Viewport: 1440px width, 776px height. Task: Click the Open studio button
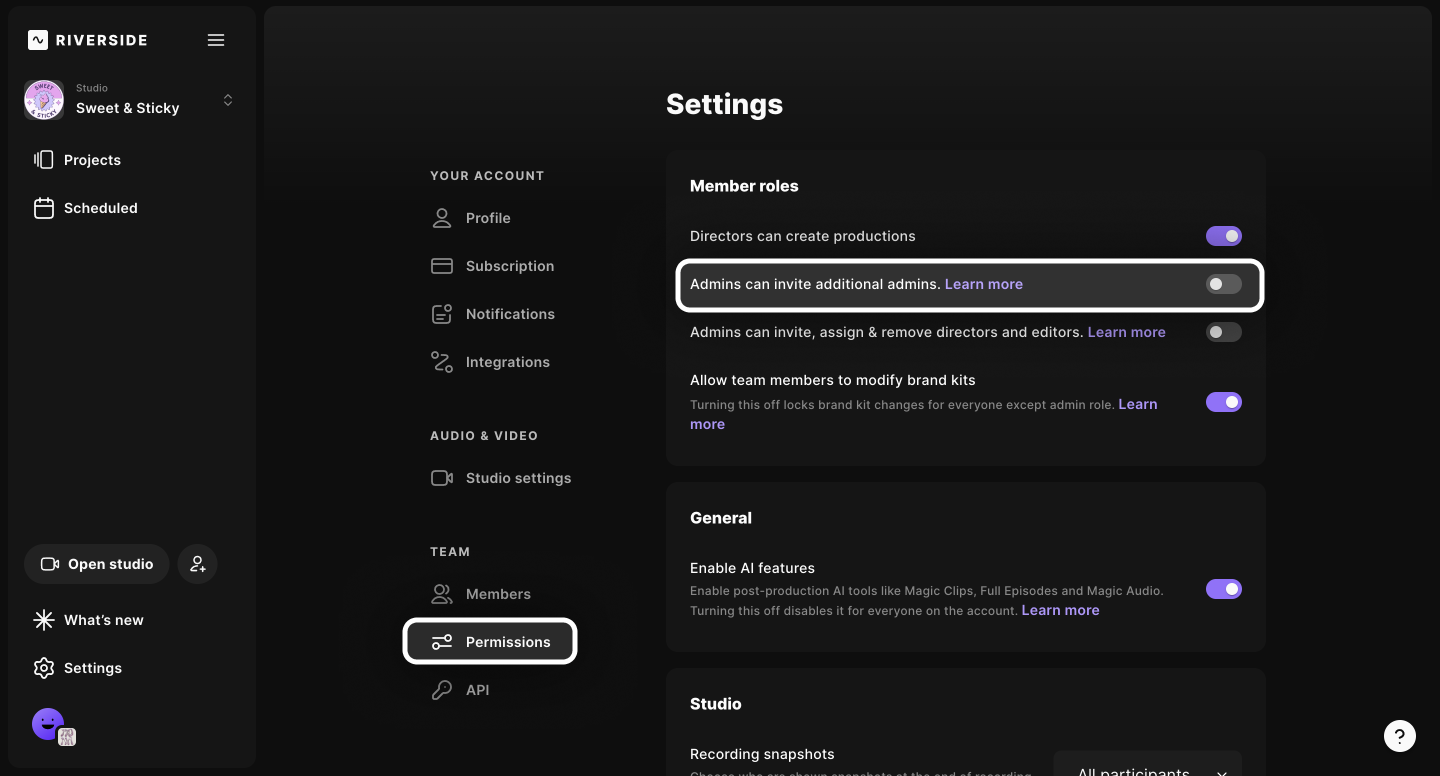[x=97, y=564]
